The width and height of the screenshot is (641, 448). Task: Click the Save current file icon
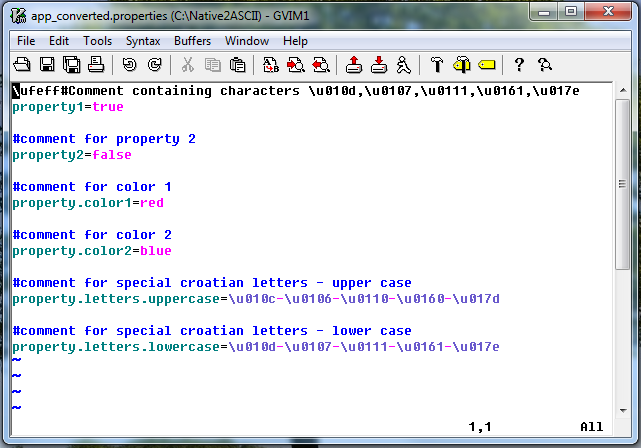click(47, 65)
